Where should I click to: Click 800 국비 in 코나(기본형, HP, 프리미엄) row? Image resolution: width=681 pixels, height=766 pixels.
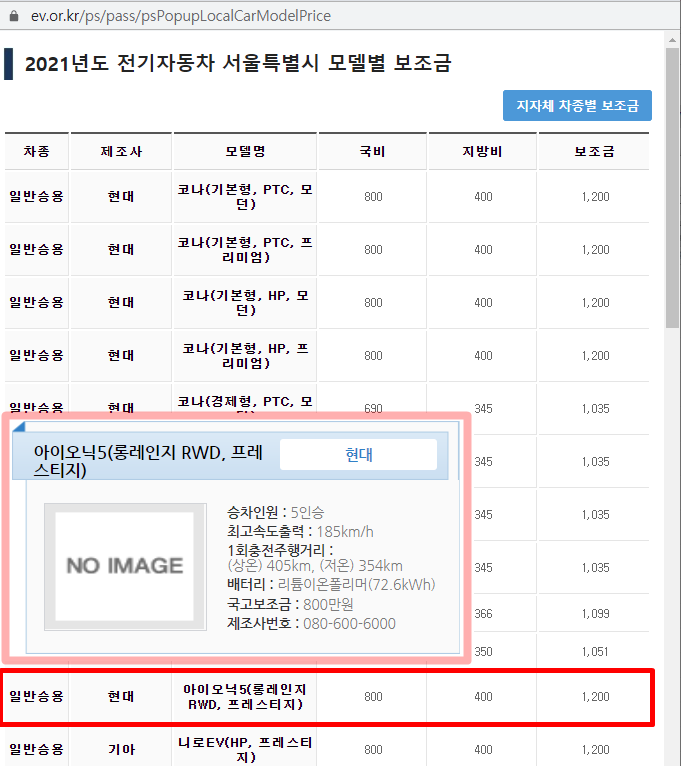click(x=373, y=356)
